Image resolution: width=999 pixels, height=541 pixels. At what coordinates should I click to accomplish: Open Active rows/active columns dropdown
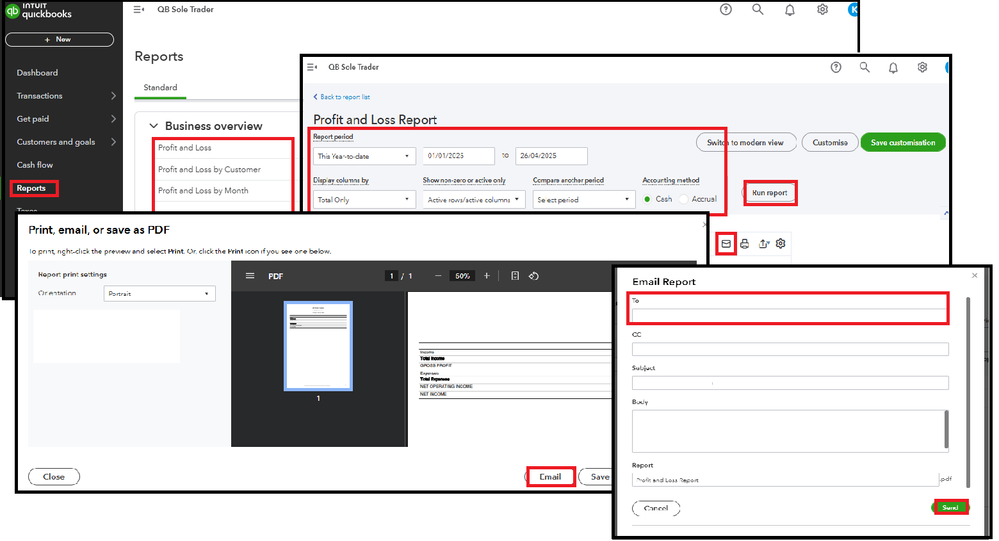[473, 199]
